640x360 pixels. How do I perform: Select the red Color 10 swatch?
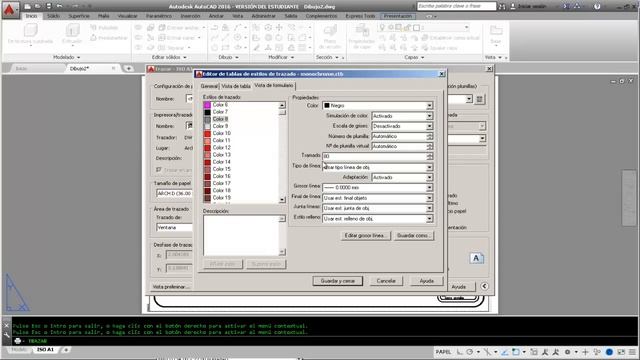tap(207, 133)
